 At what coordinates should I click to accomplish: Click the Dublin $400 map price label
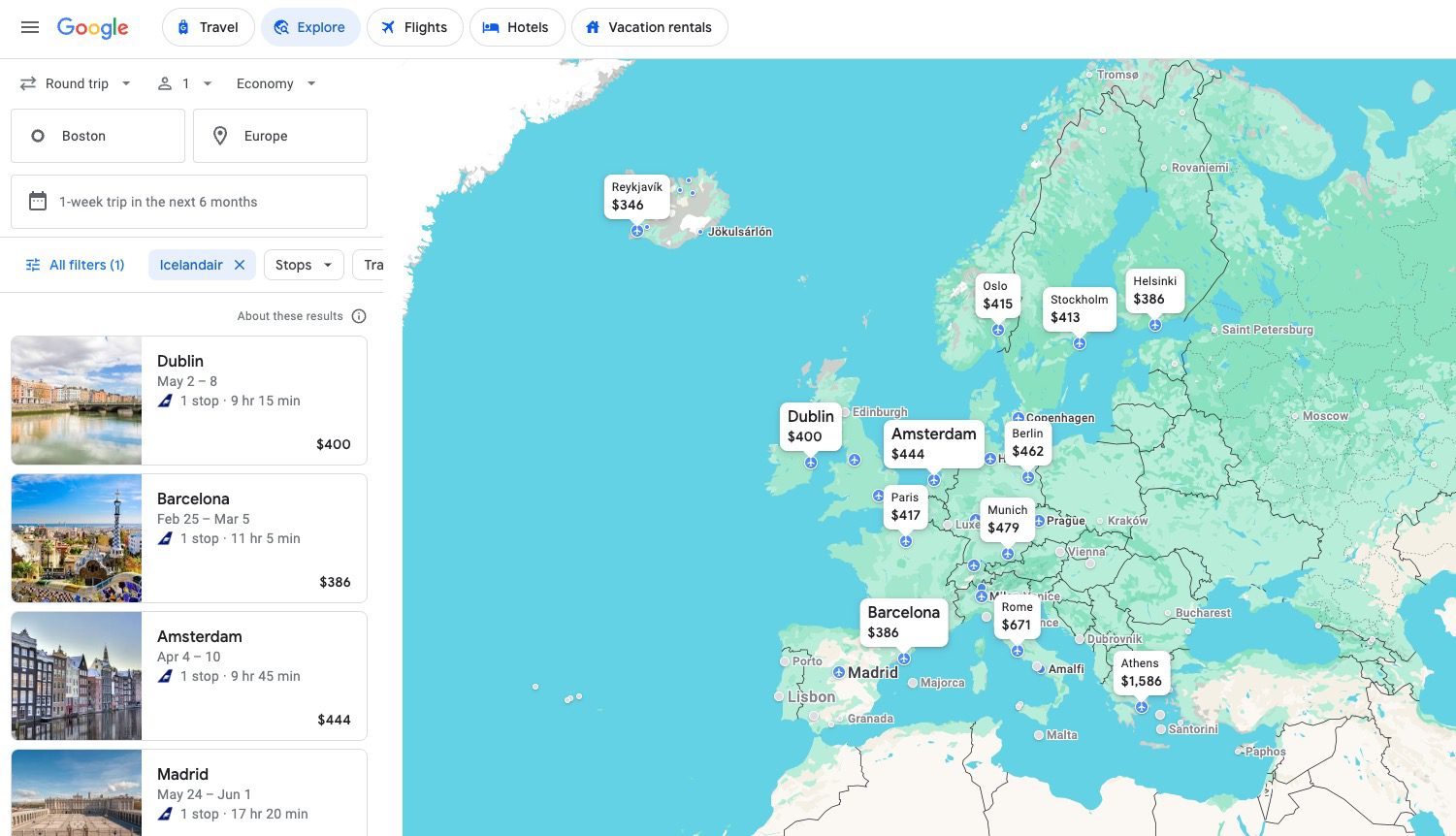(x=810, y=426)
